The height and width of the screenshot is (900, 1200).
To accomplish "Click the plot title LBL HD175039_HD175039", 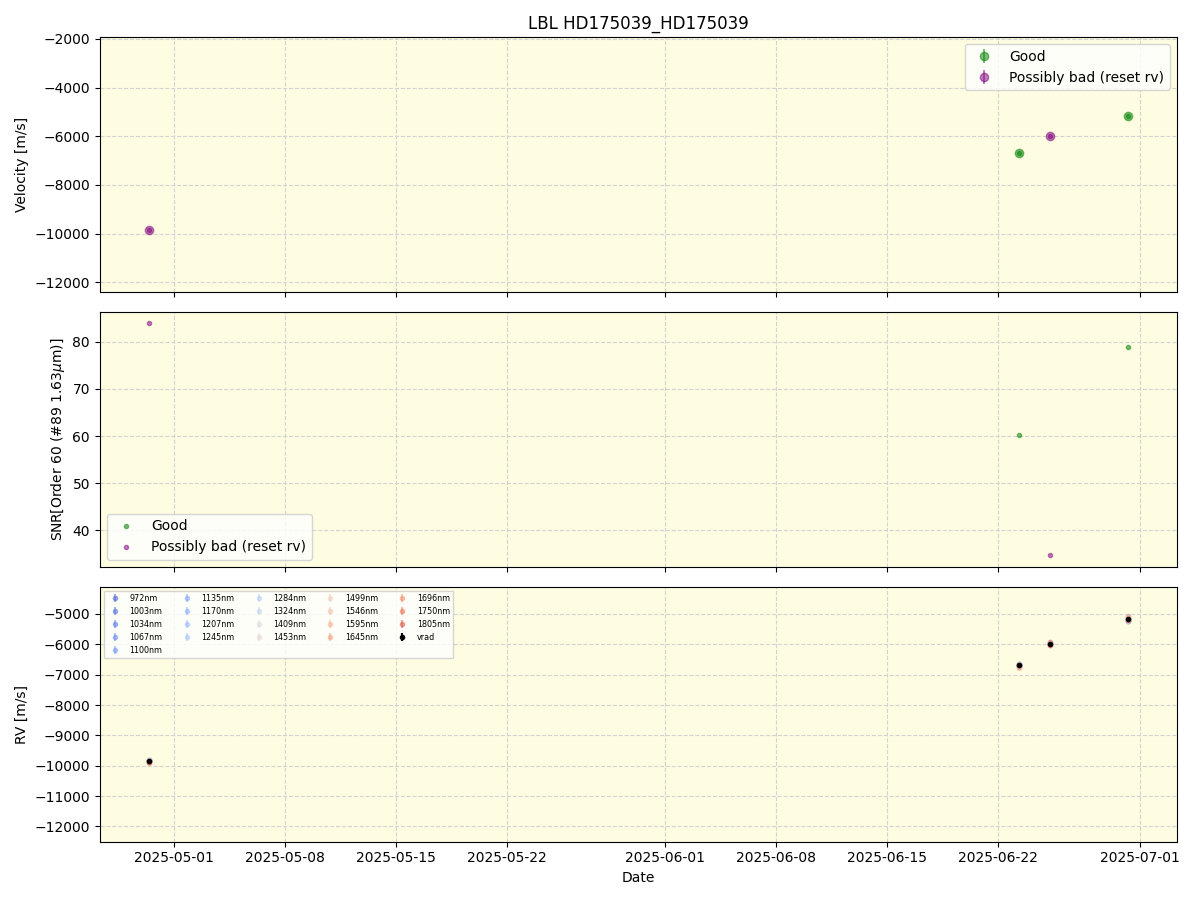I will coord(638,23).
